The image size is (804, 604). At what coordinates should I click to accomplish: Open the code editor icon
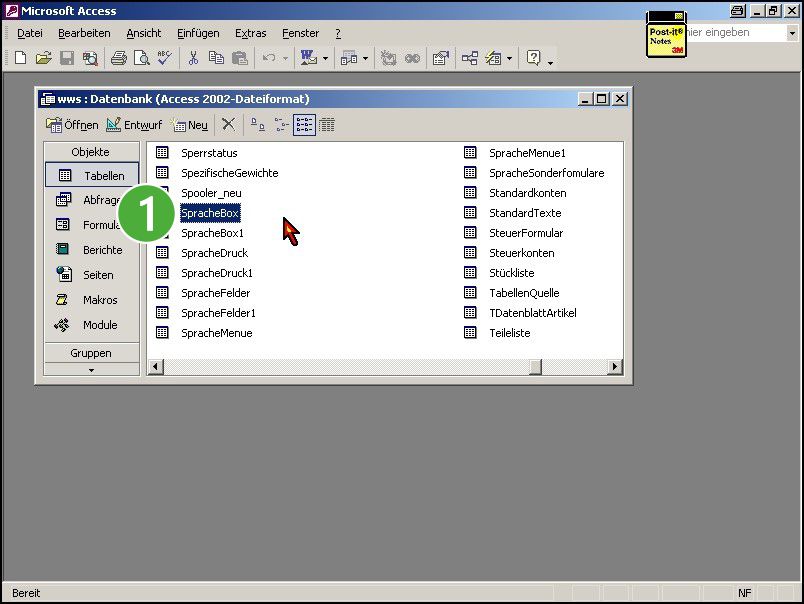pos(389,58)
